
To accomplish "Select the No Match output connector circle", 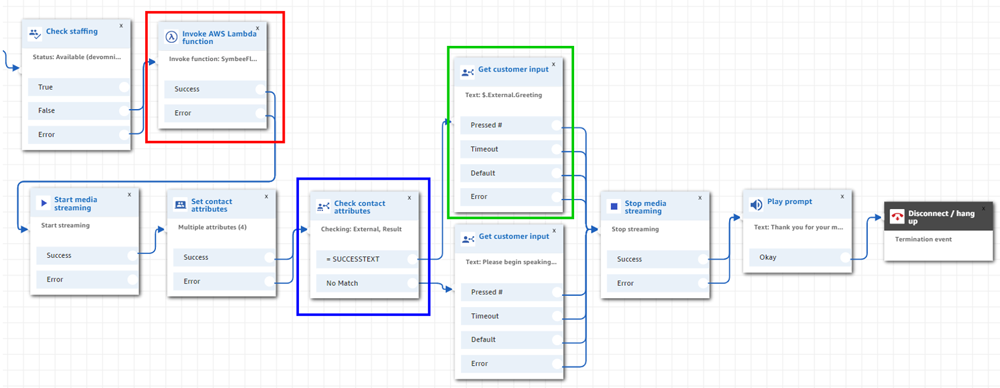I will [412, 283].
